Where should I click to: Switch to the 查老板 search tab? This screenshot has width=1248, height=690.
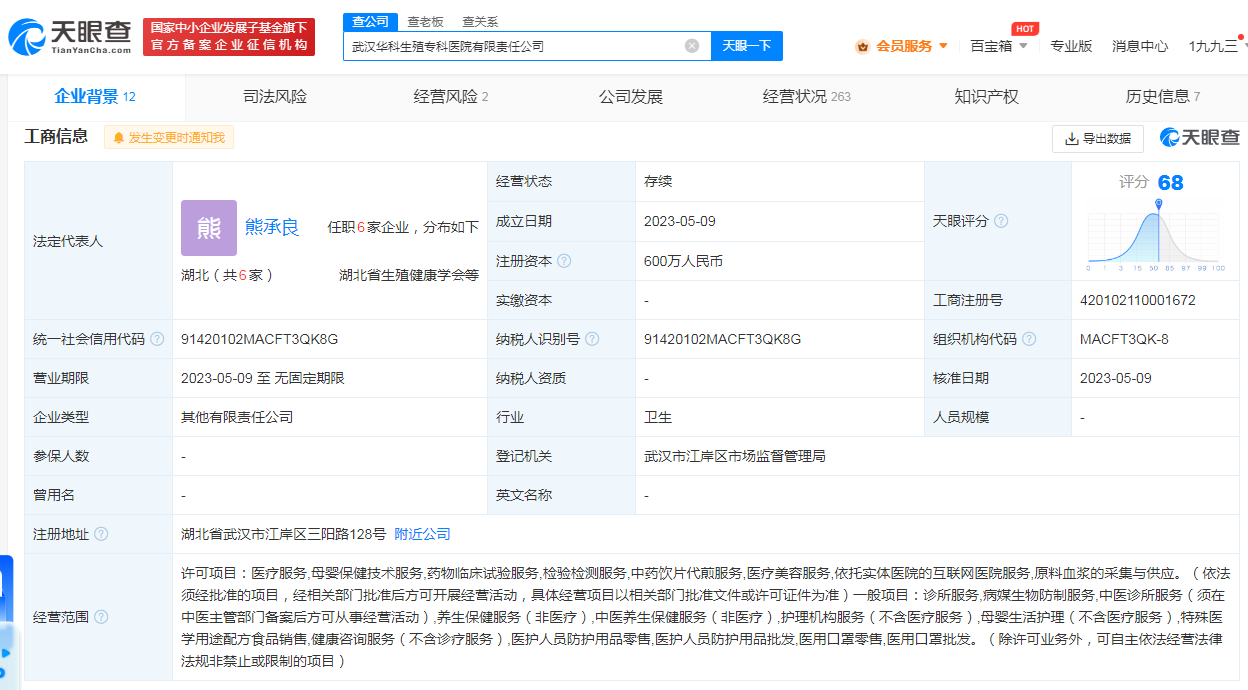(x=425, y=22)
